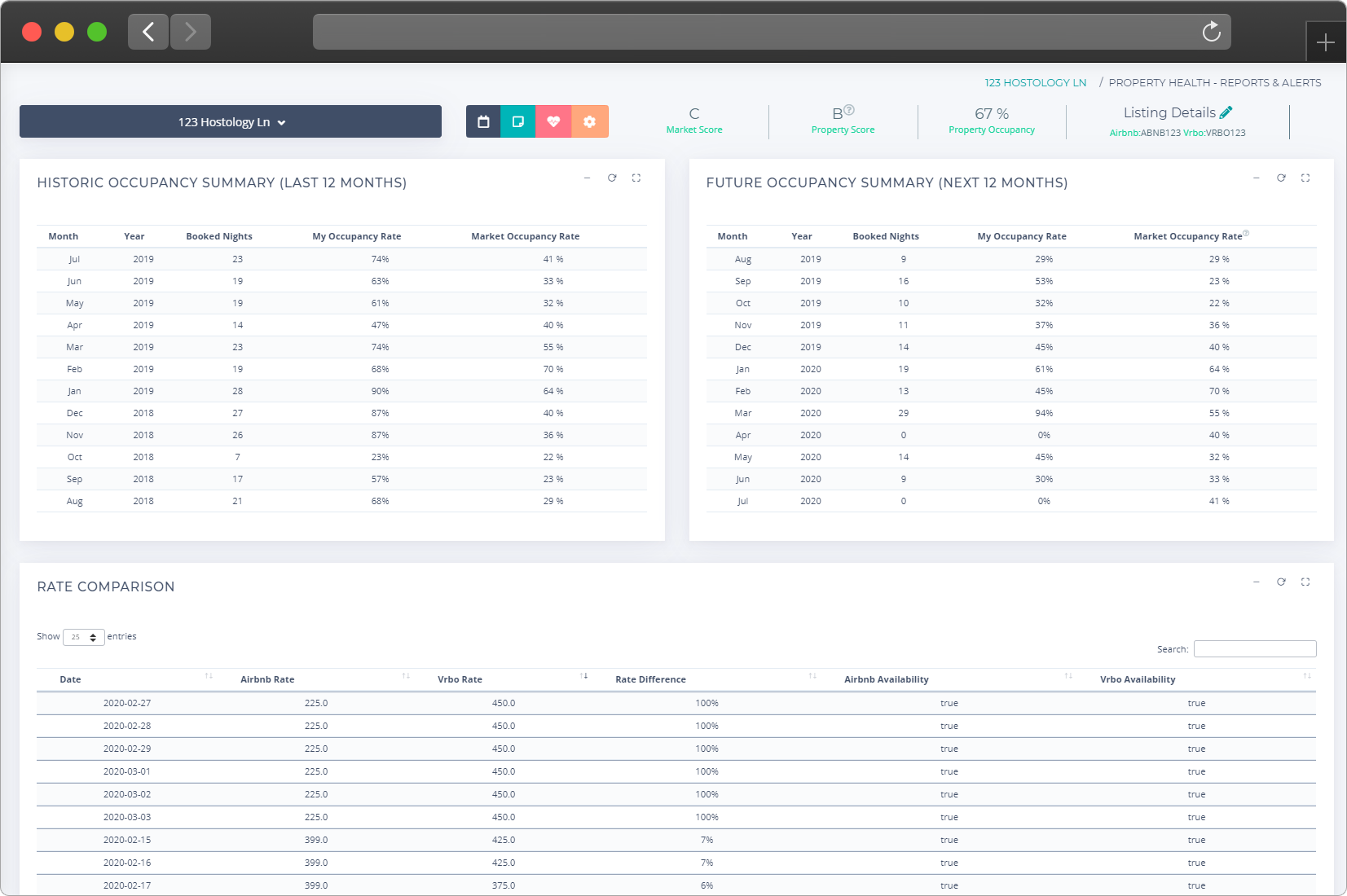Open the 123 HOSTOLOGY LN breadcrumb link
Viewport: 1347px width, 896px height.
click(x=1035, y=83)
